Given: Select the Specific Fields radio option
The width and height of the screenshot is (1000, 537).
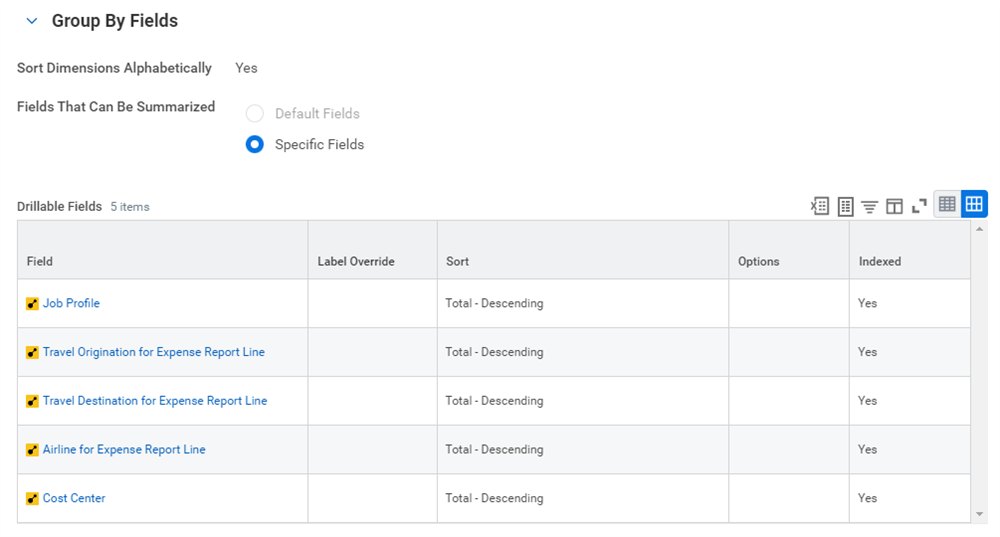Looking at the screenshot, I should pos(254,145).
